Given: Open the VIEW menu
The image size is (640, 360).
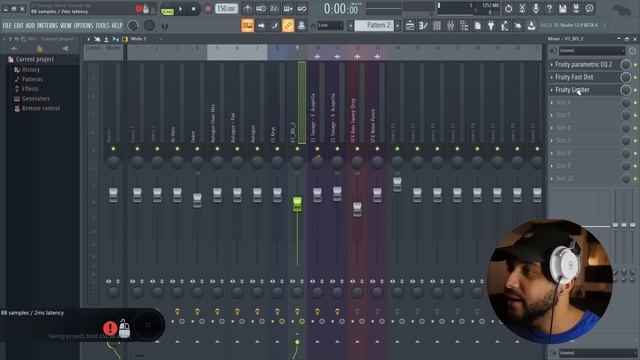Looking at the screenshot, I should [66, 26].
